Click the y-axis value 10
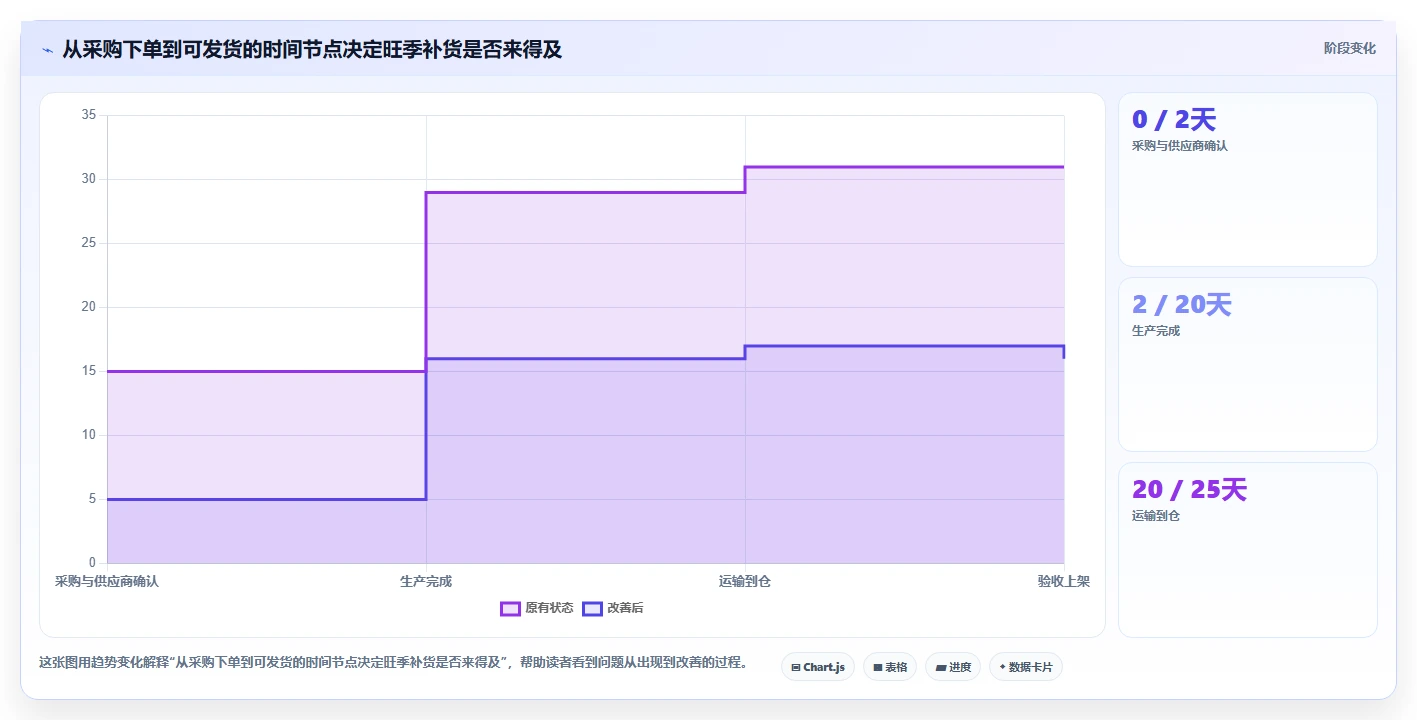1417x720 pixels. (89, 435)
